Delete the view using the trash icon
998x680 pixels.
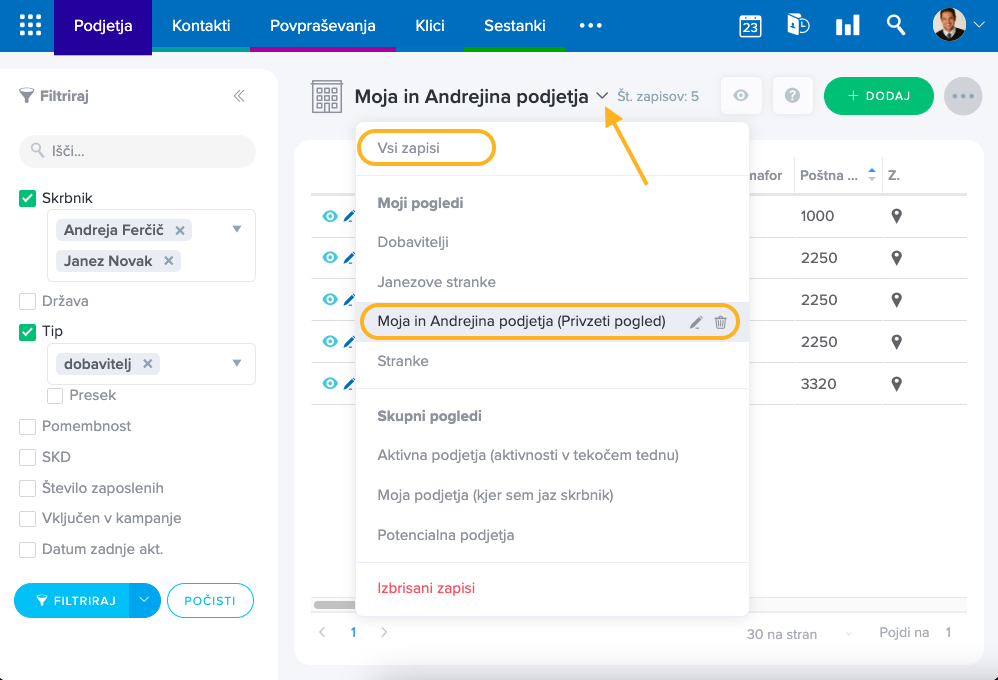[x=720, y=322]
